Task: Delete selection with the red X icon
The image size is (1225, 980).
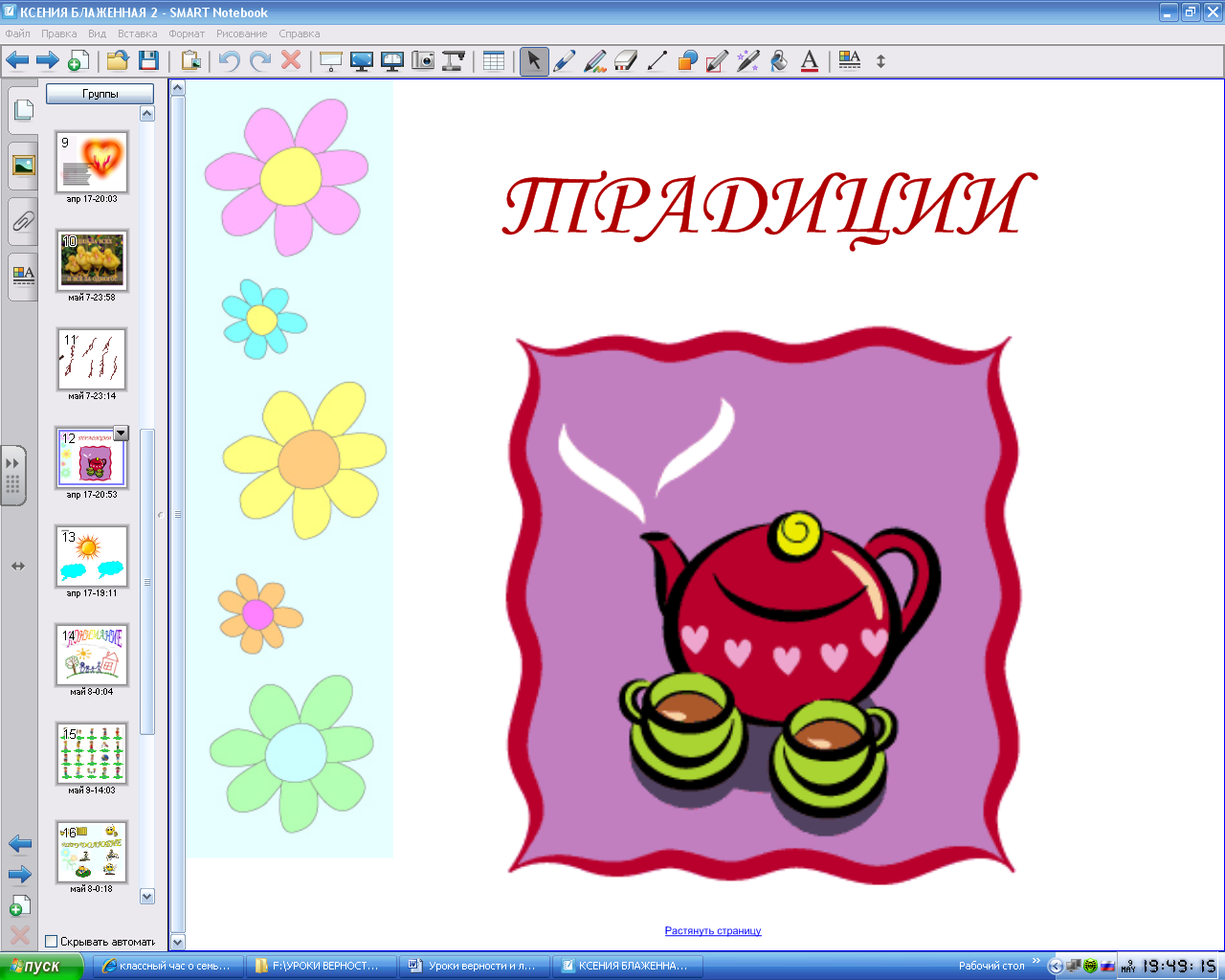Action: 291,60
